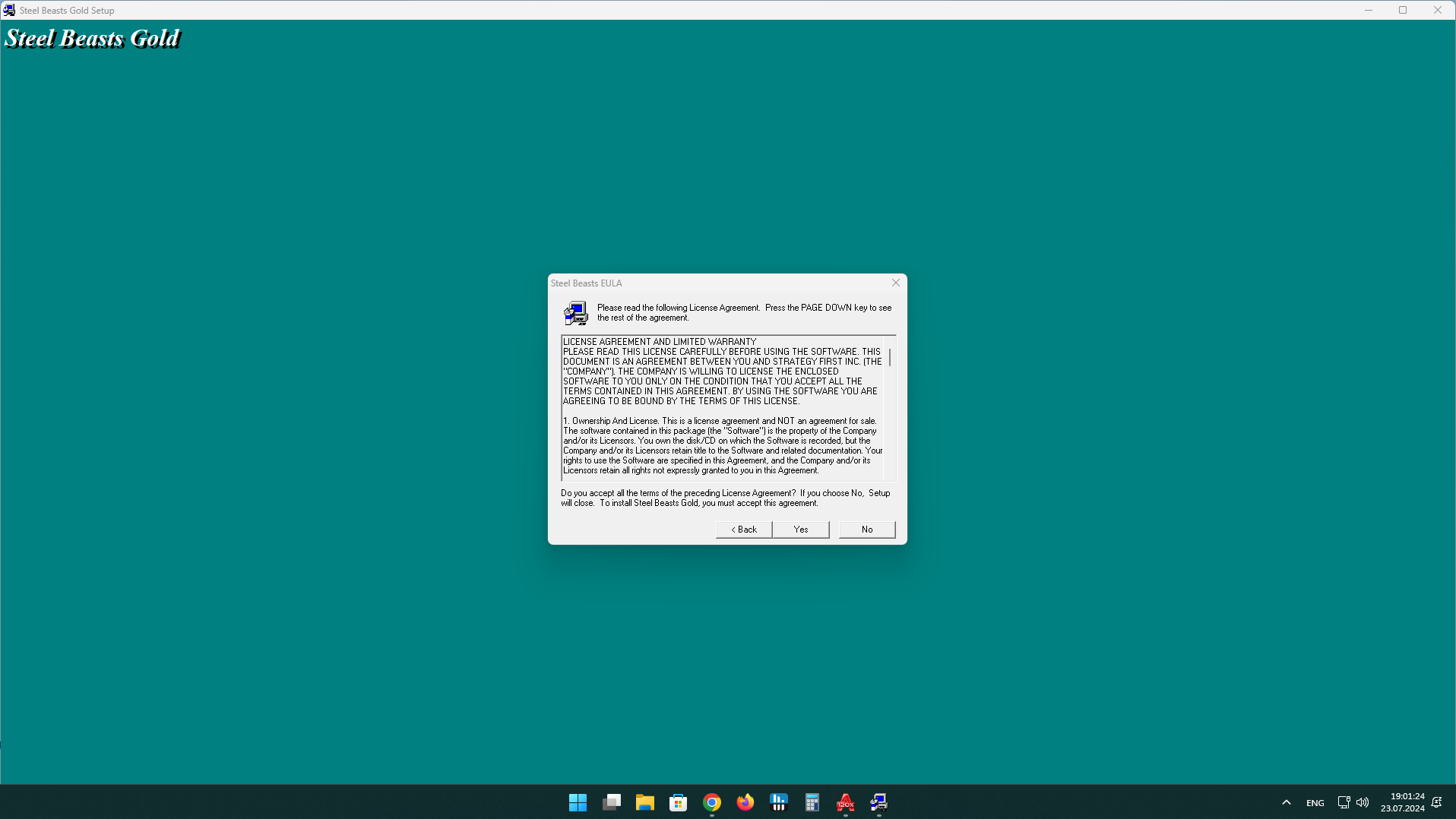This screenshot has width=1456, height=819.
Task: Open the red triangle app in taskbar
Action: [x=845, y=802]
